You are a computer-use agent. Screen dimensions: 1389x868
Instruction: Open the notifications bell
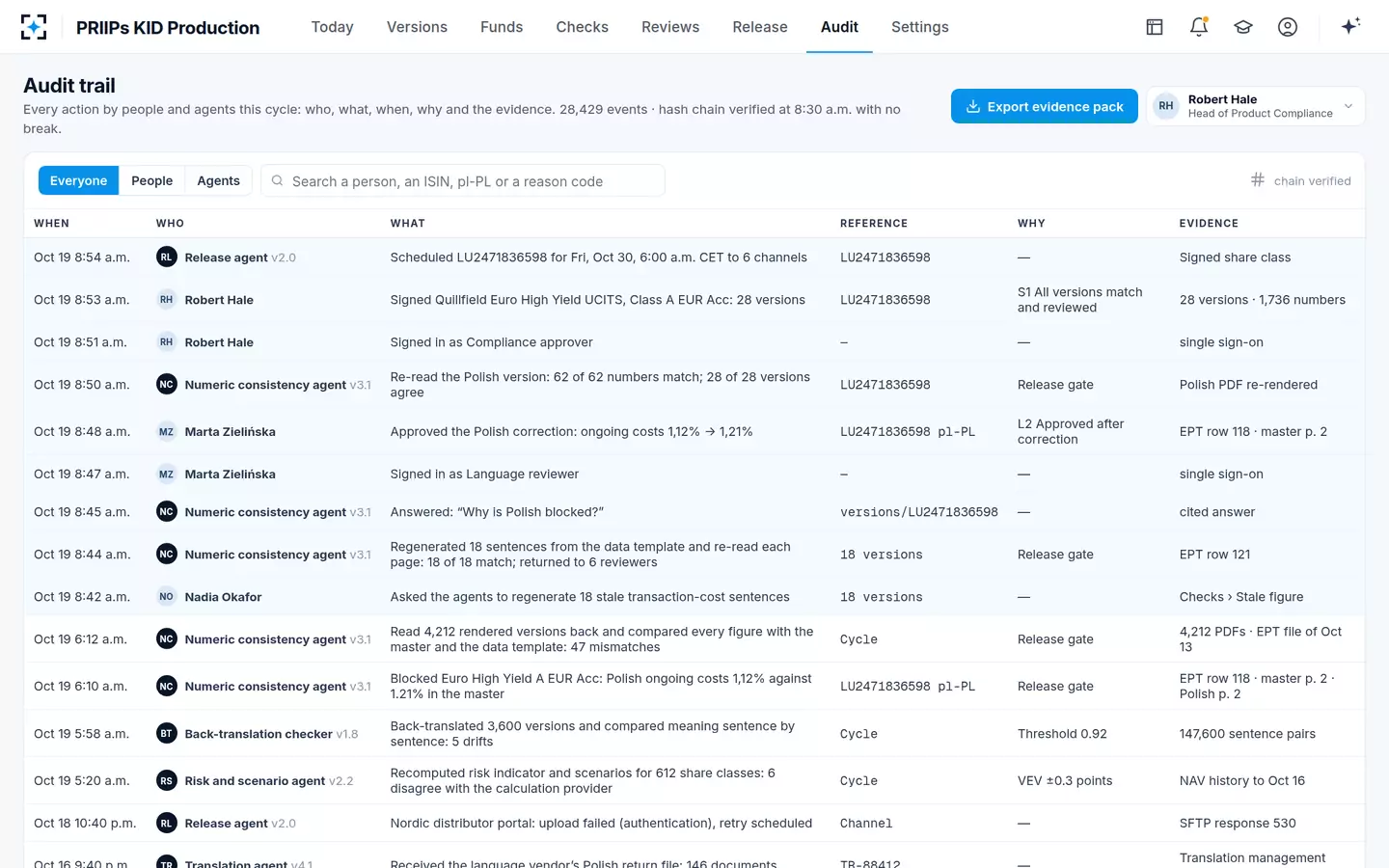click(1199, 27)
